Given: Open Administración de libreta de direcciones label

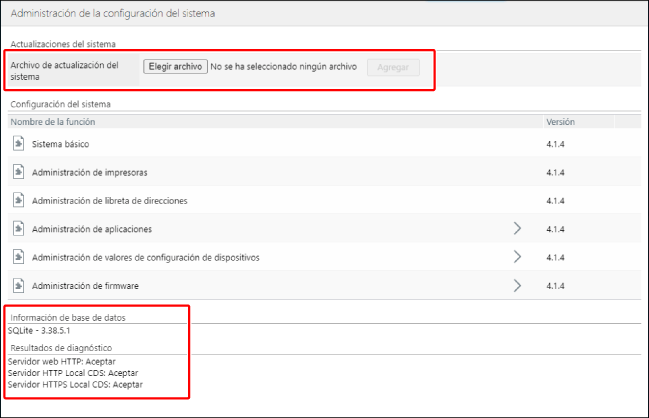Looking at the screenshot, I should [110, 200].
